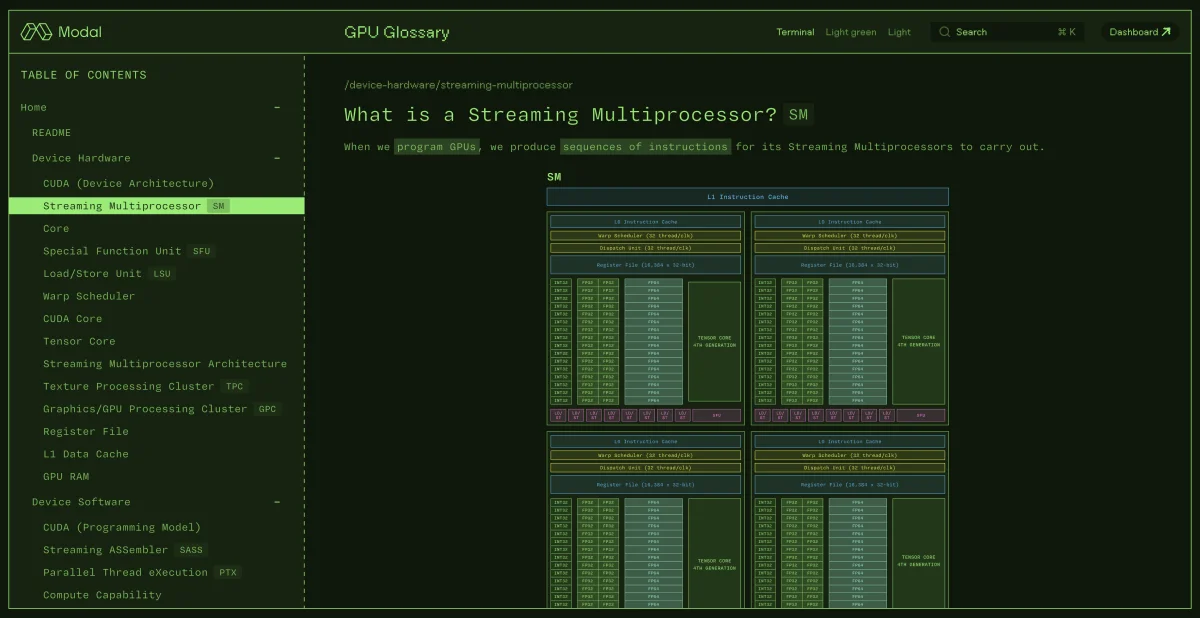Go to Compute Capability page
Screen dimensions: 1200x618
[102, 596]
